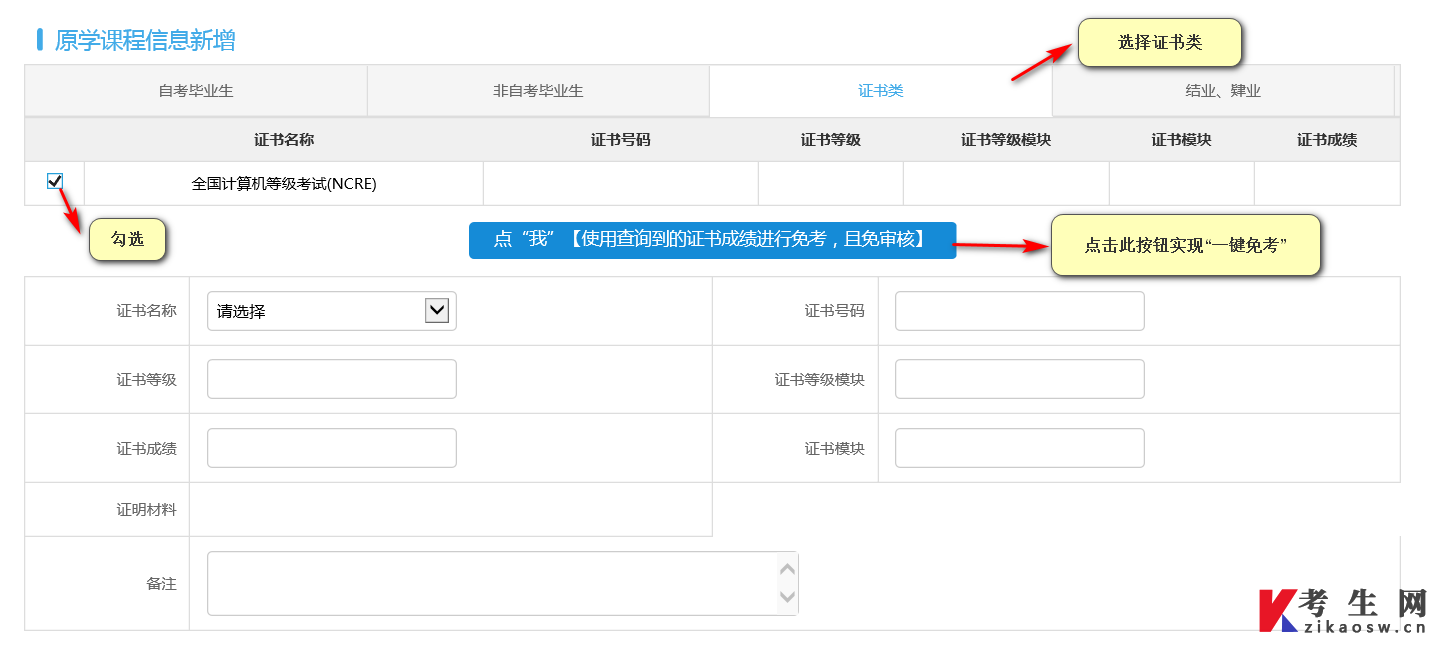Image resolution: width=1441 pixels, height=646 pixels.
Task: Click the 全国计算机等级考试(NCRE) table cell
Action: pos(284,184)
